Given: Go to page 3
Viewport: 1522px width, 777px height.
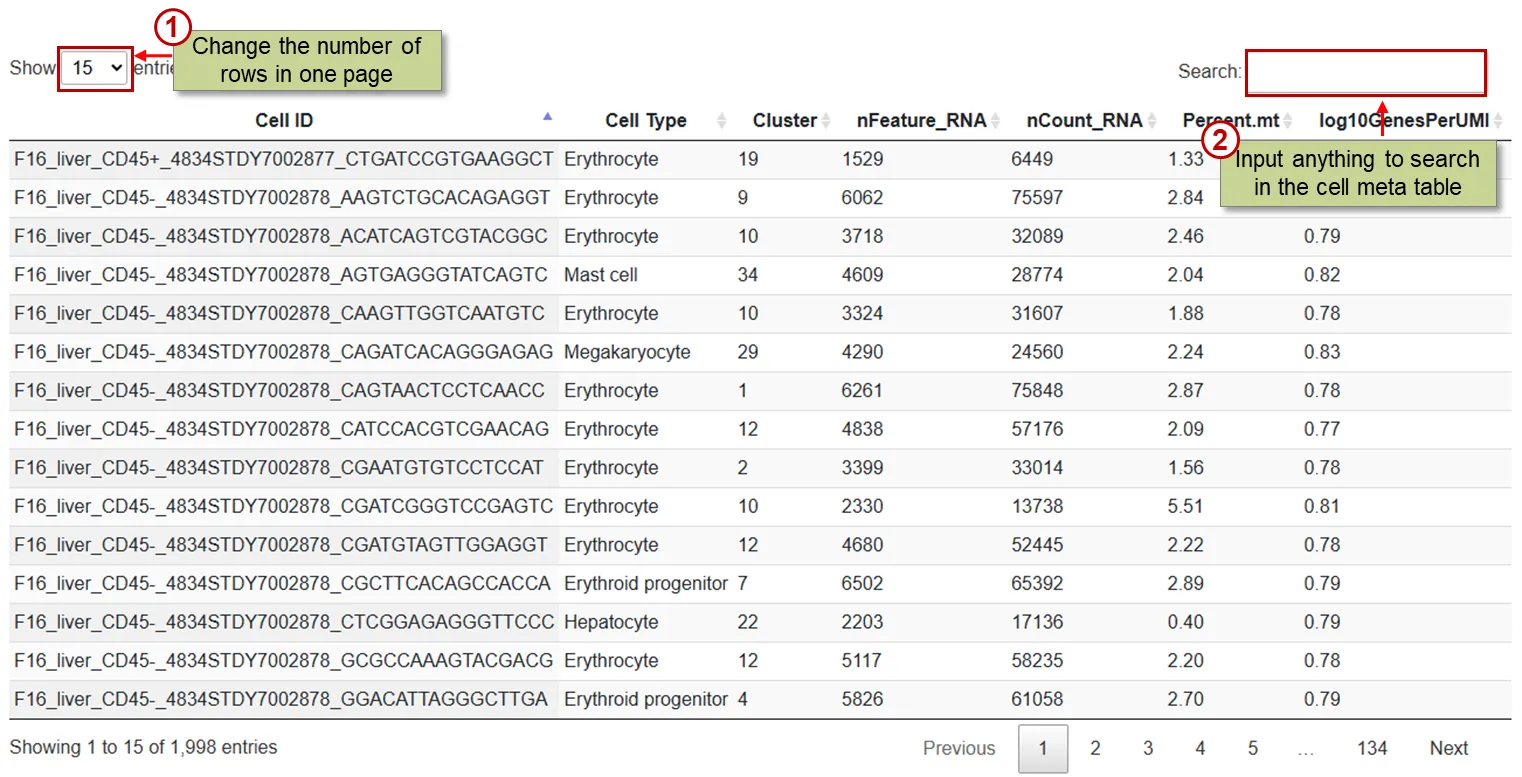Looking at the screenshot, I should pos(1148,748).
